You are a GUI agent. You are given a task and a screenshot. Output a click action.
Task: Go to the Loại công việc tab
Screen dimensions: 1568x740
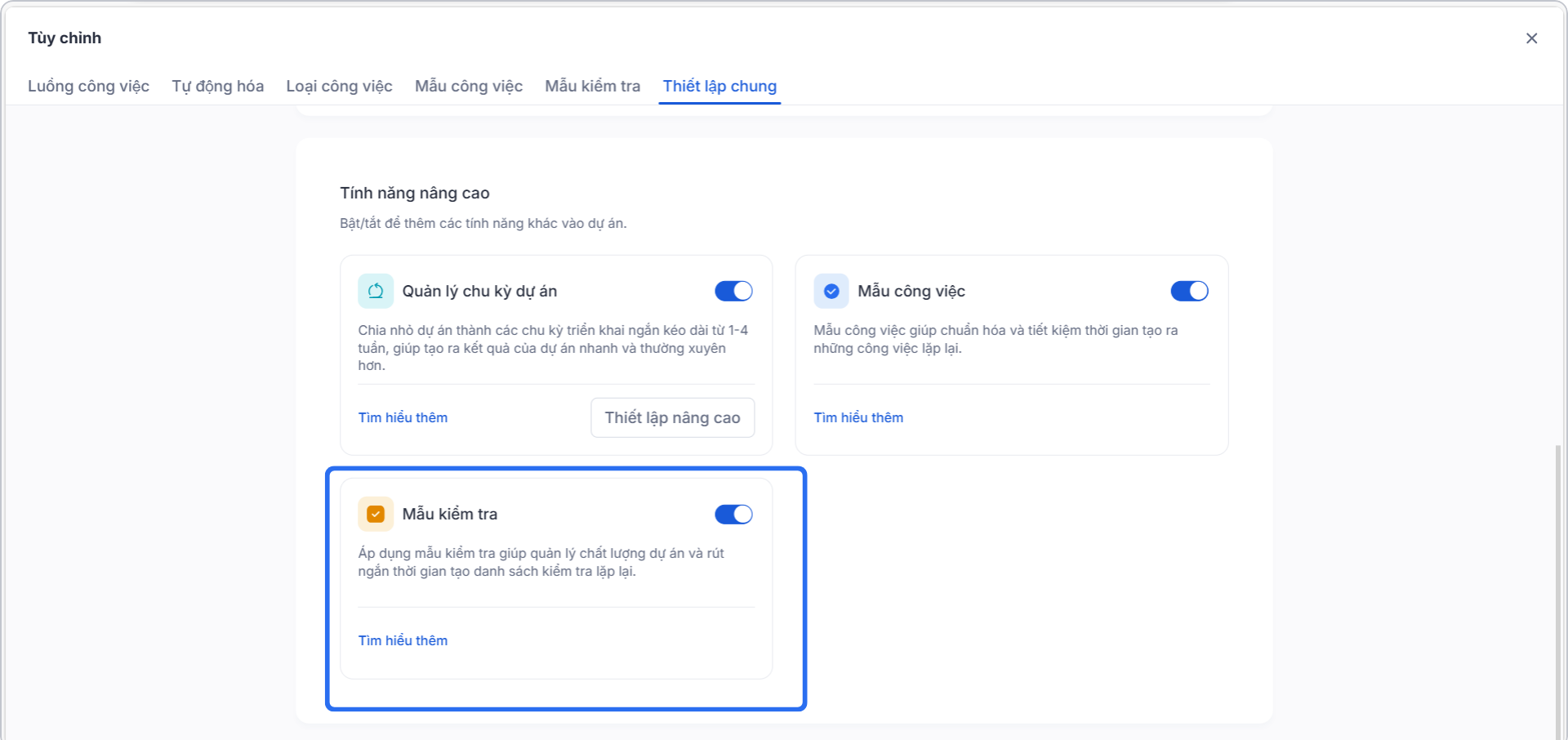coord(339,86)
